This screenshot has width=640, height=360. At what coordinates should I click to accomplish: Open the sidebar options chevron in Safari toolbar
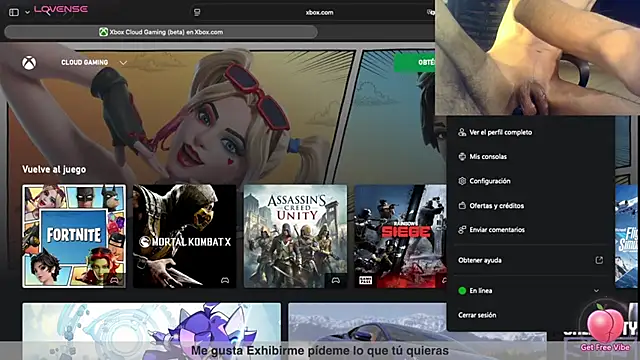click(27, 12)
